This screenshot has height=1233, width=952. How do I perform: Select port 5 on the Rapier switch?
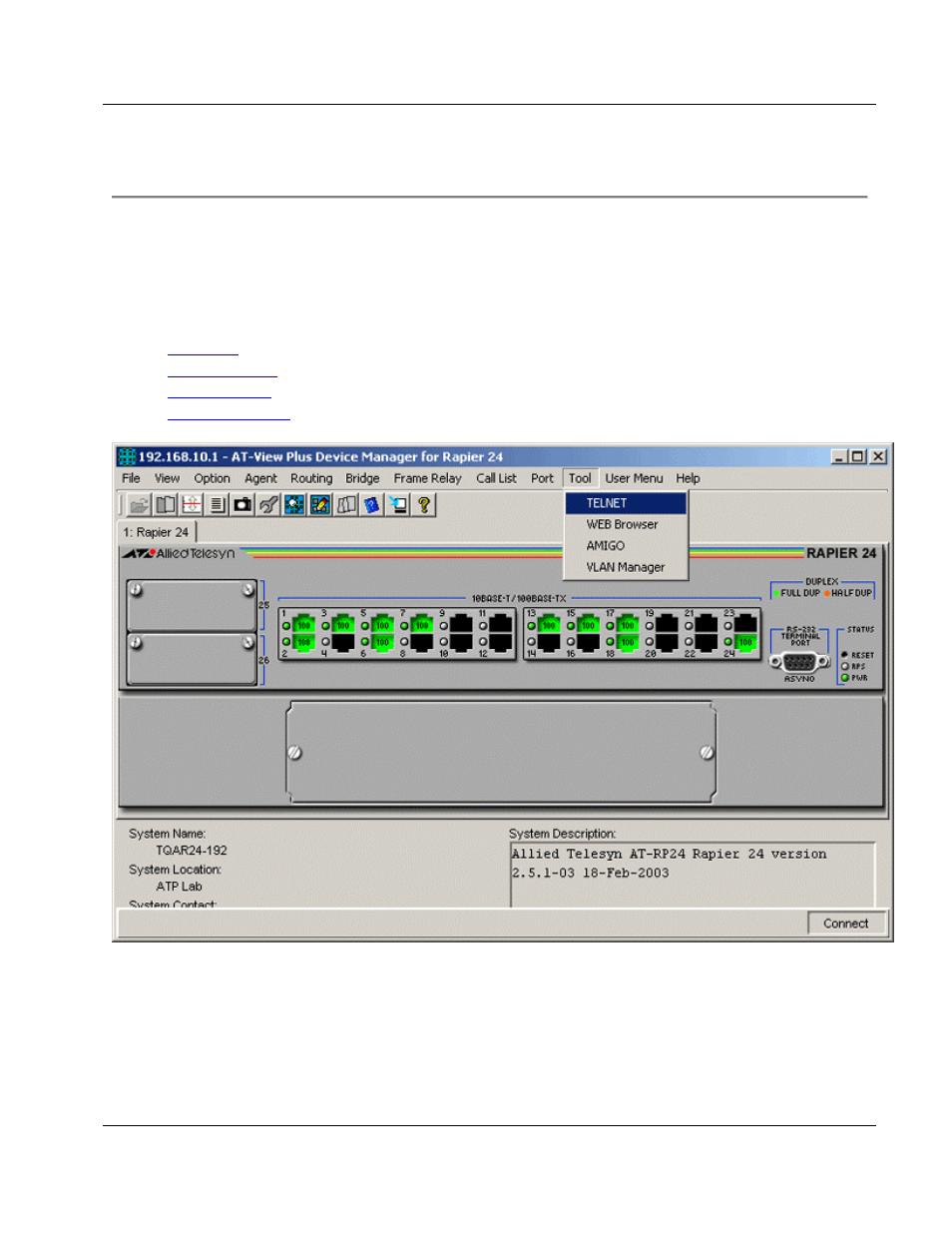382,625
